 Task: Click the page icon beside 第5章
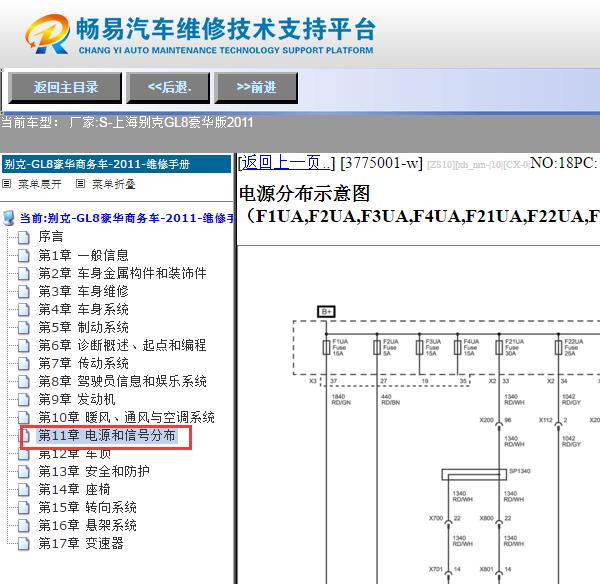tap(24, 327)
